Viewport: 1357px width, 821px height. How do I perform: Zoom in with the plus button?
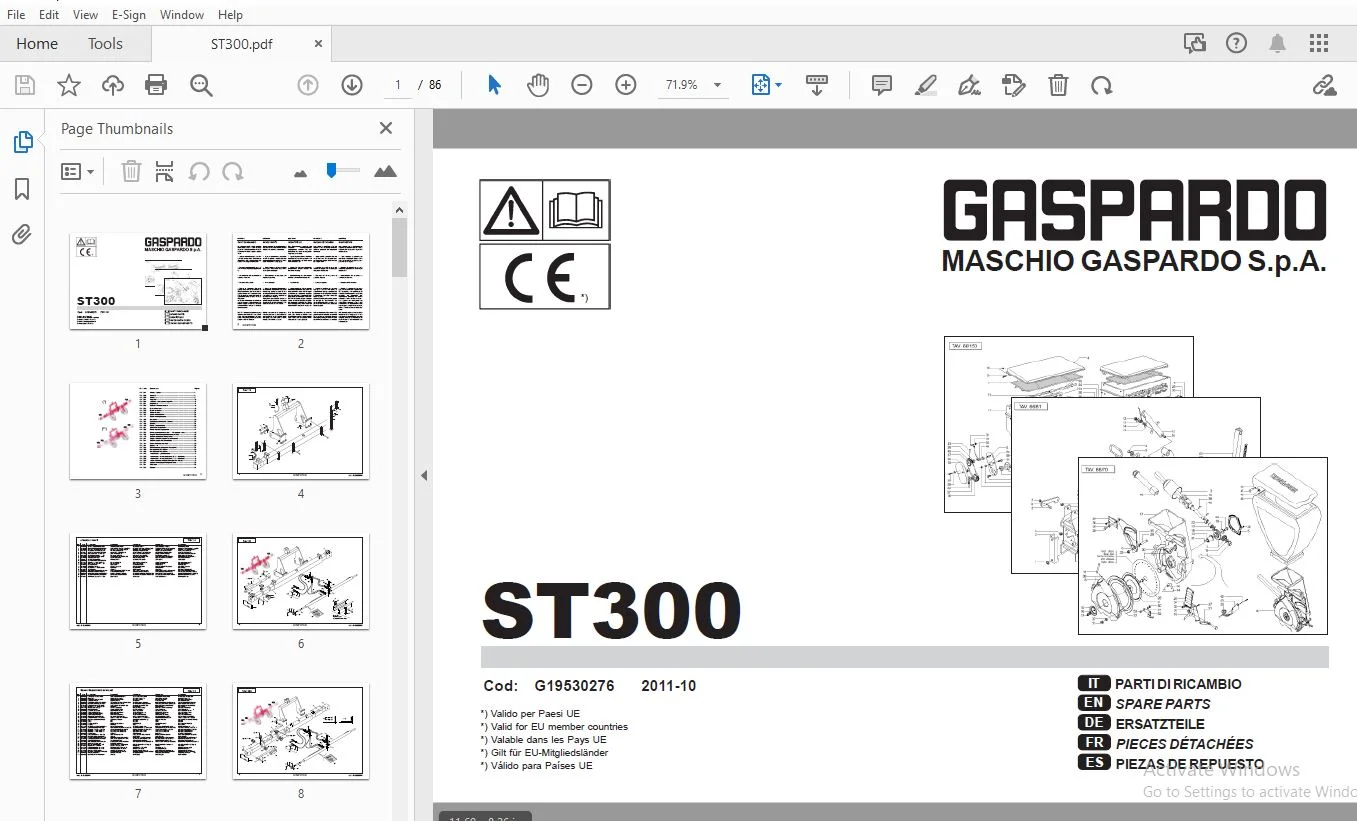pos(626,86)
